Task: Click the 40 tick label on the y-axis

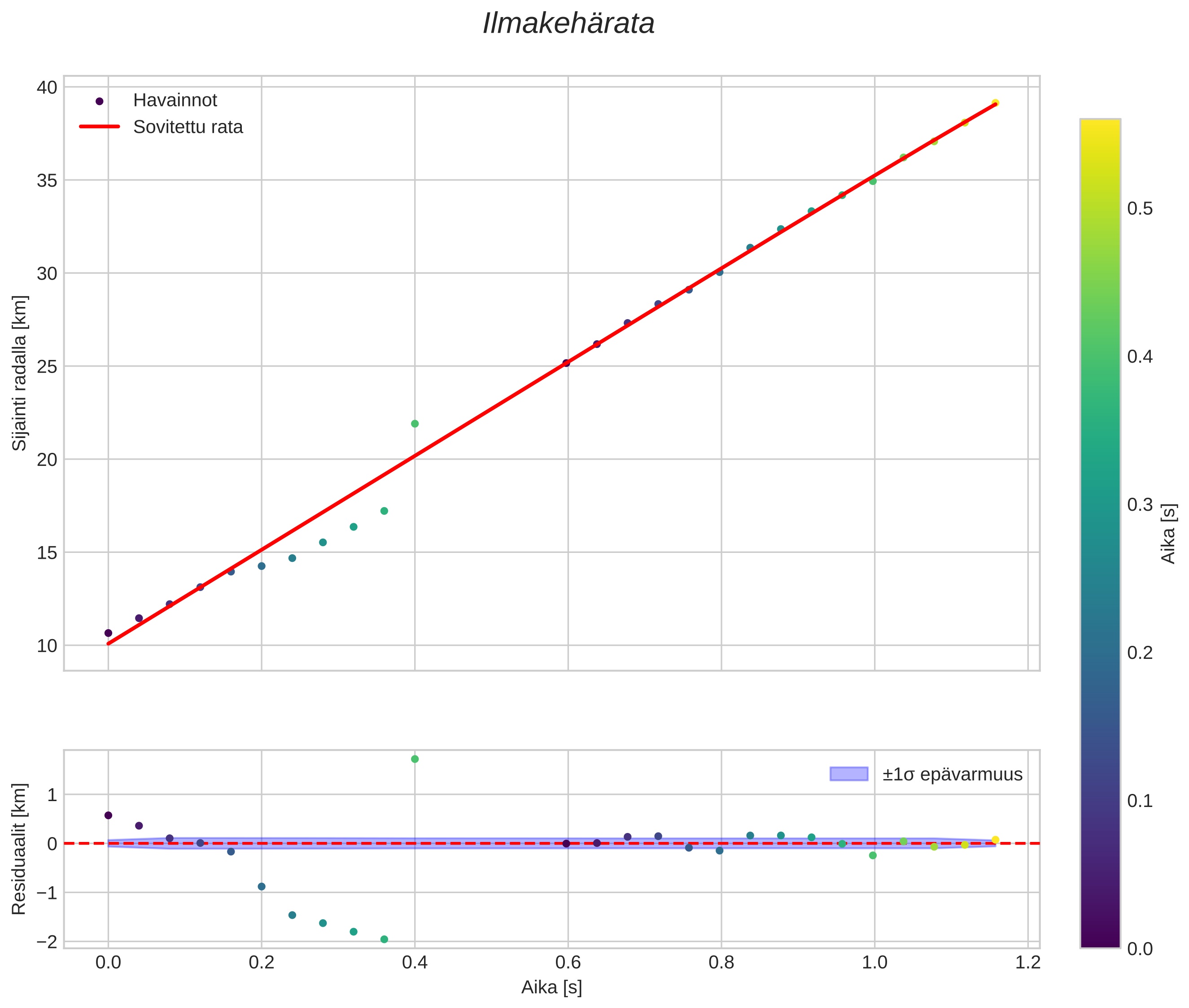Action: pyautogui.click(x=47, y=88)
